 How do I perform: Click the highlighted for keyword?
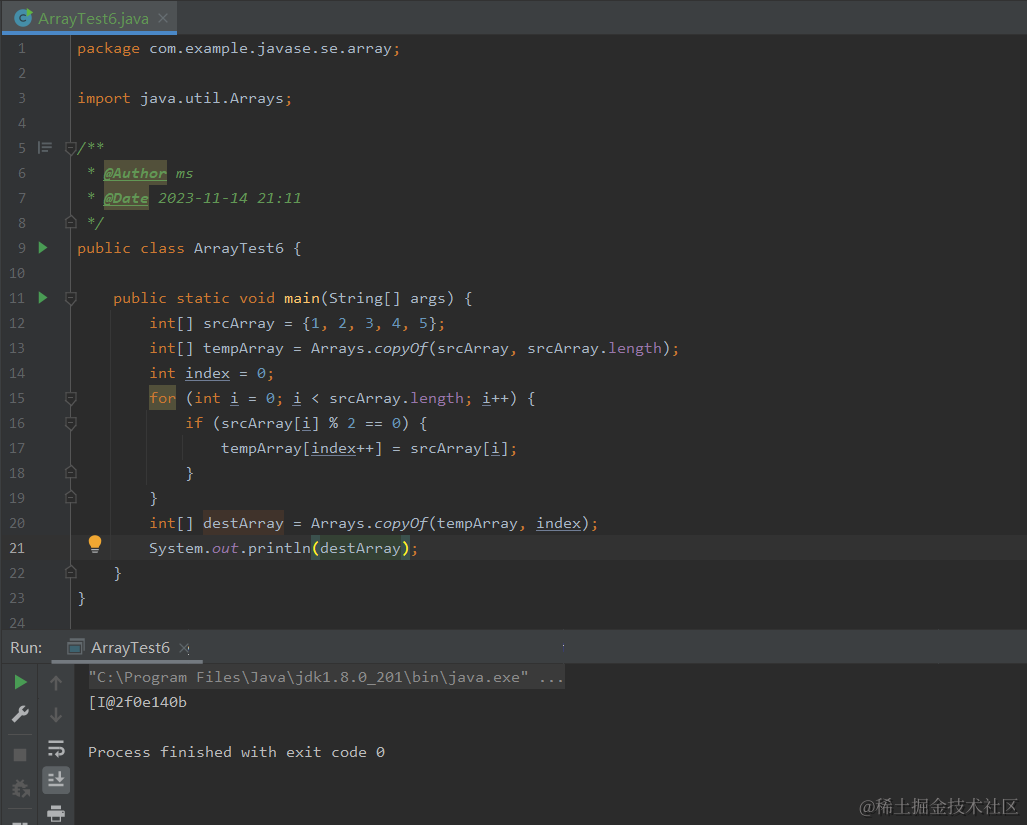click(162, 398)
